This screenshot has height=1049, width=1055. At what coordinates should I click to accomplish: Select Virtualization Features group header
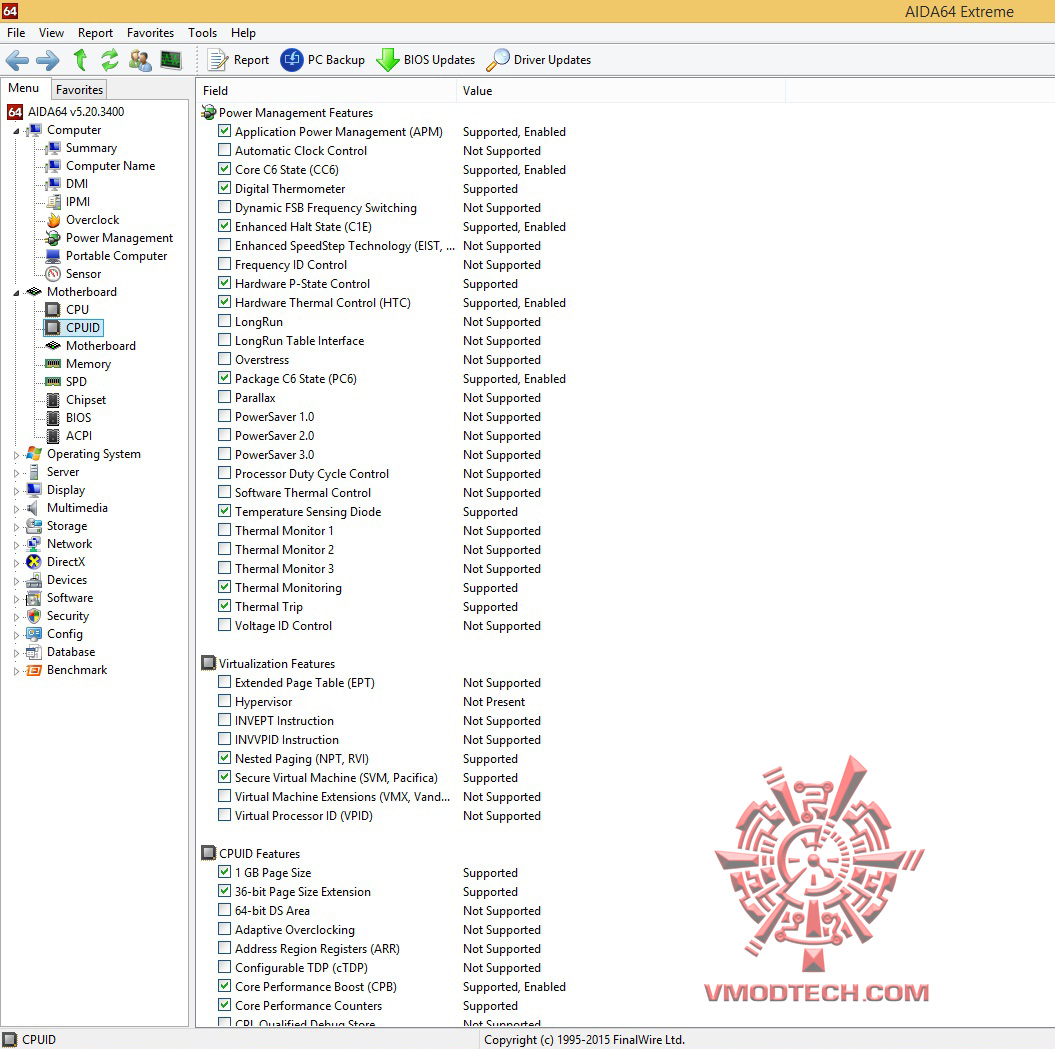tap(277, 664)
